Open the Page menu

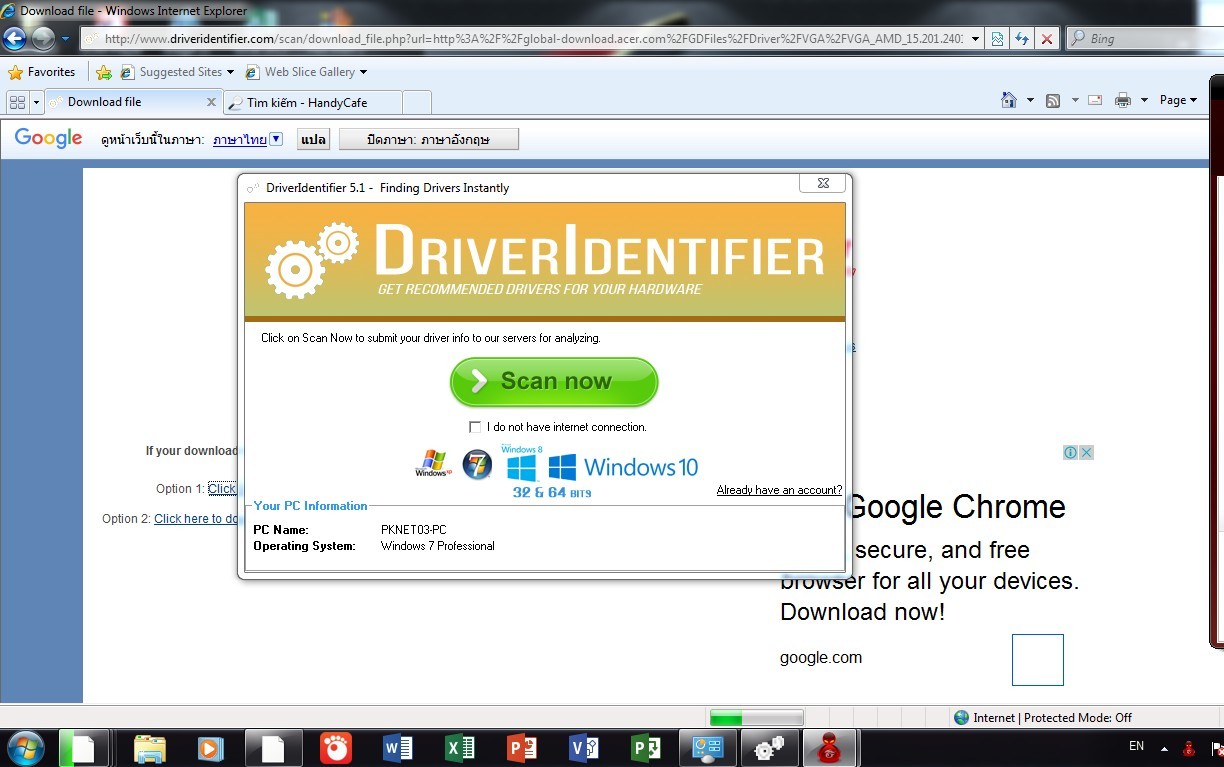click(x=1178, y=100)
